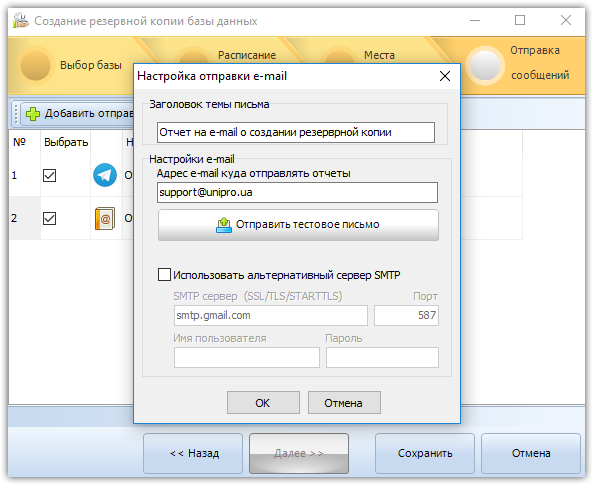
Task: Switch to the Места step tab
Action: tap(379, 55)
